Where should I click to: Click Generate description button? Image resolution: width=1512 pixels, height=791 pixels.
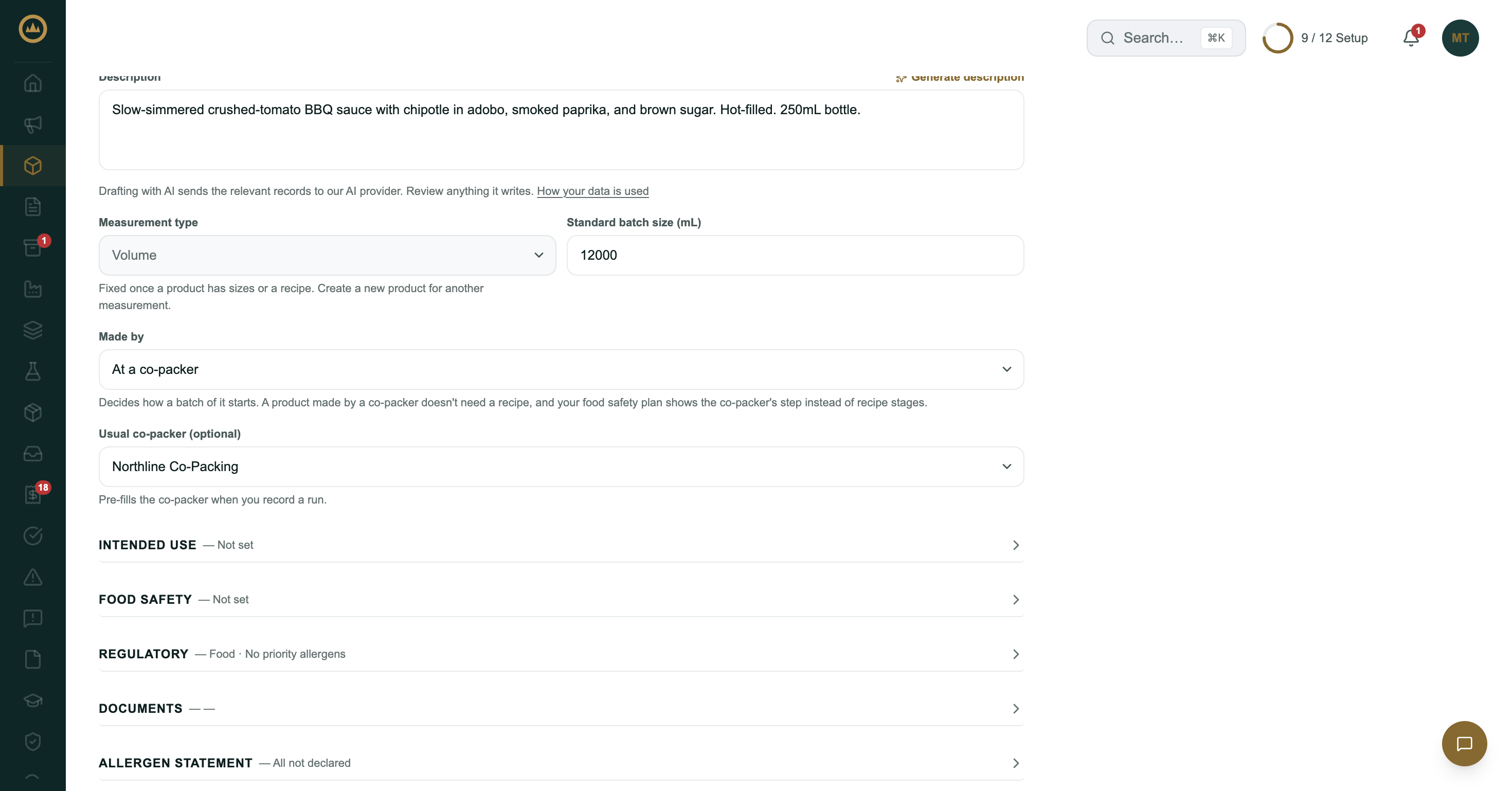[960, 78]
